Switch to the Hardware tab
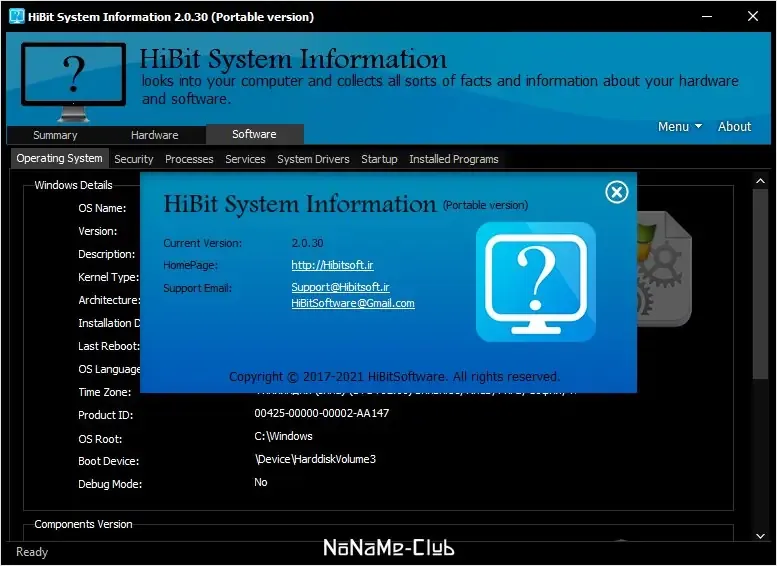Screen dimensions: 777x566 pyautogui.click(x=154, y=135)
